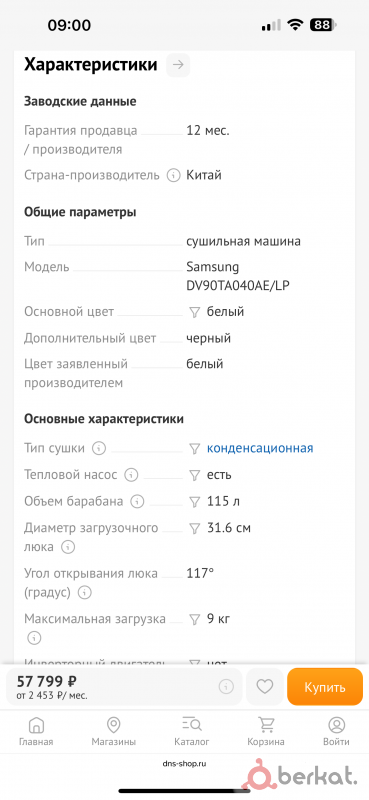This screenshot has width=369, height=800.
Task: Open the Каталог search tab
Action: pos(191,732)
